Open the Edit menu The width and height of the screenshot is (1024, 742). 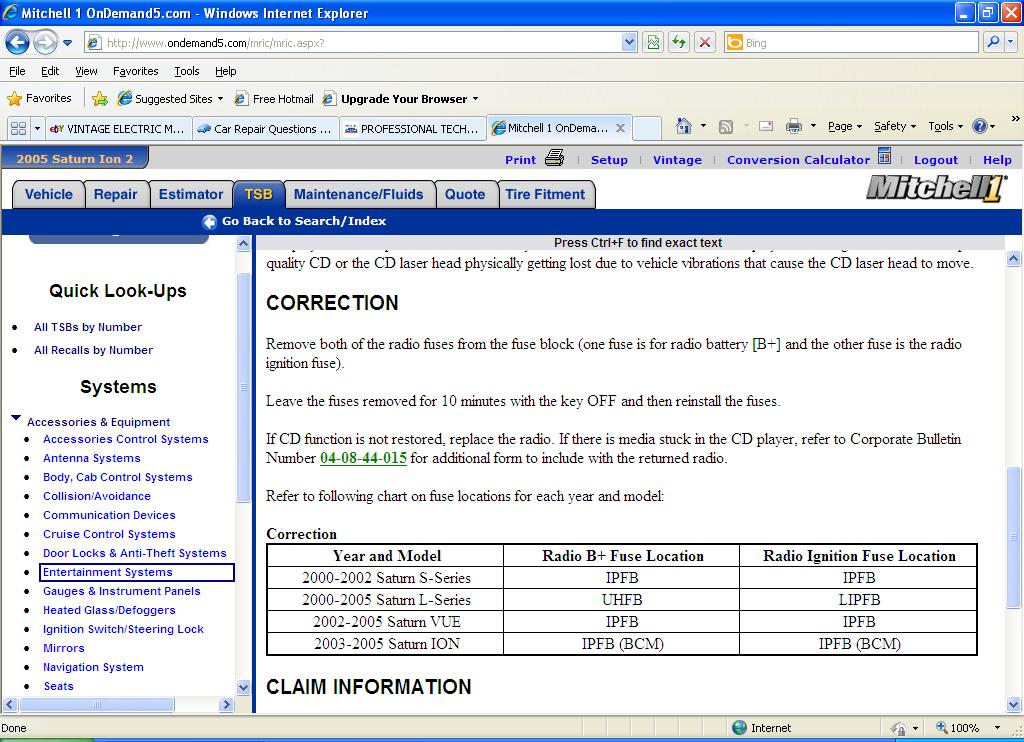[50, 71]
